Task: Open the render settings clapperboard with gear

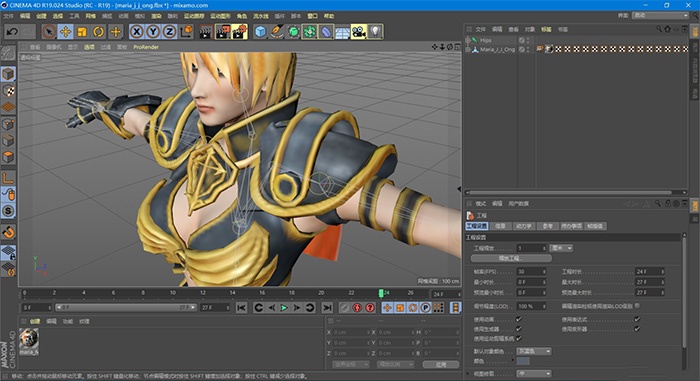Action: [240, 32]
